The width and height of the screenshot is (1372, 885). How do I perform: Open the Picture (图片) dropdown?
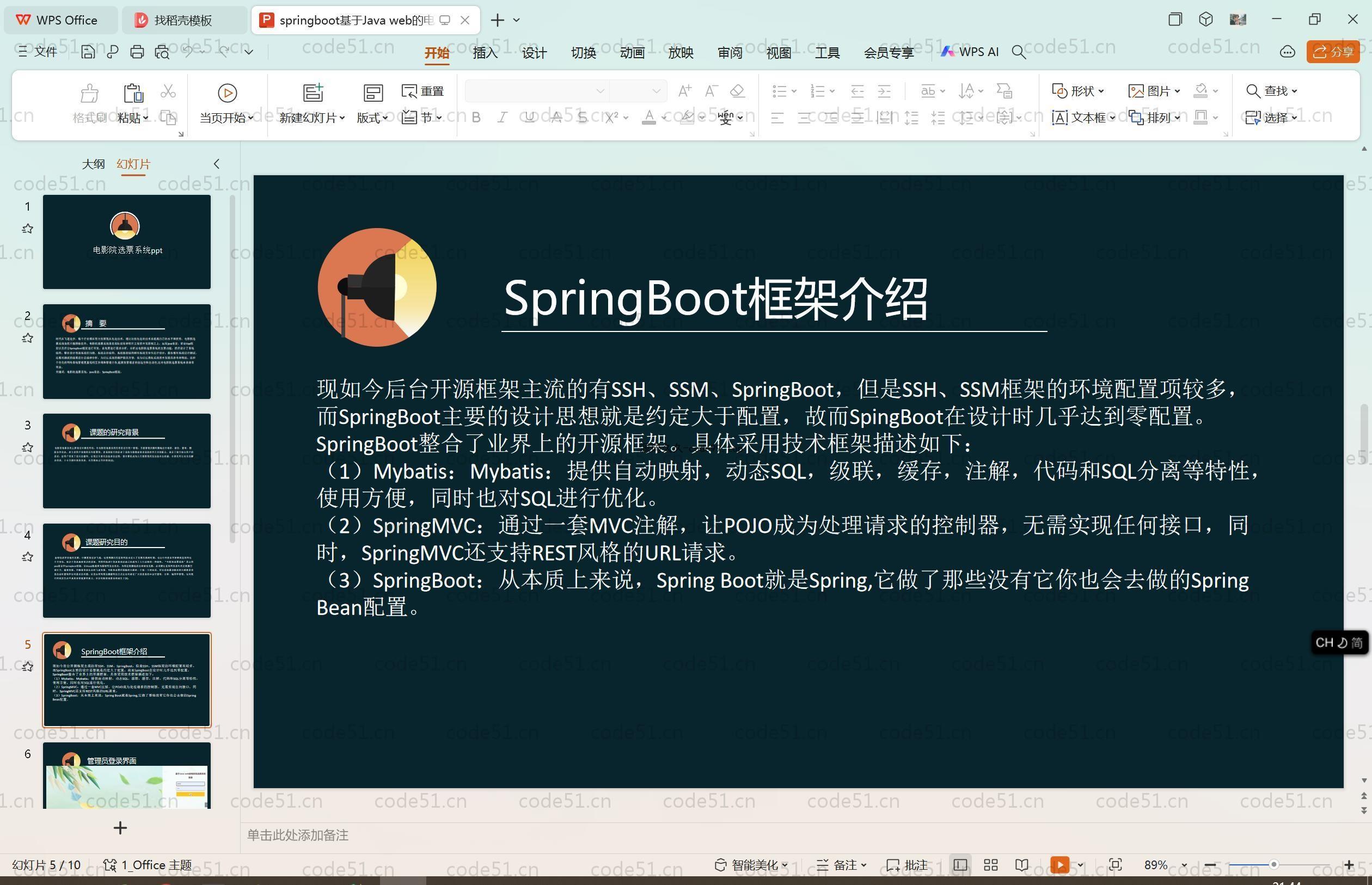(1155, 91)
